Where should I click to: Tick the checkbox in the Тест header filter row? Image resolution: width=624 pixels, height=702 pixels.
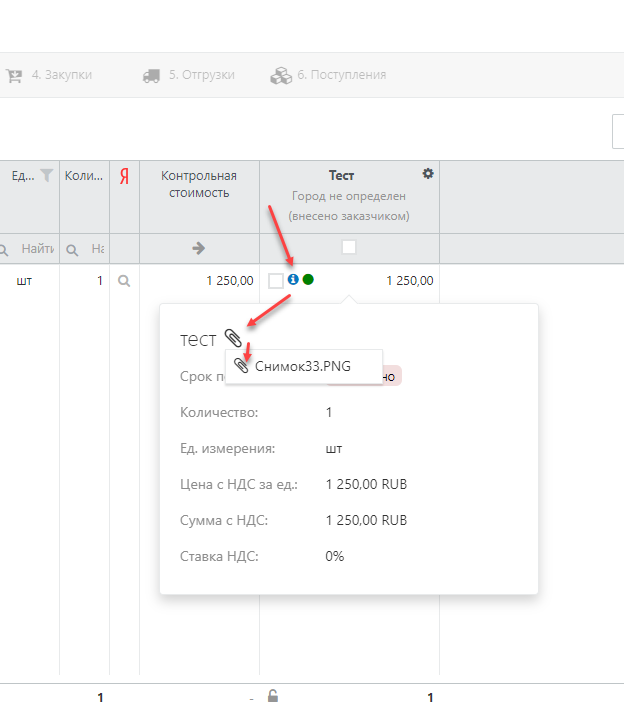tap(349, 247)
